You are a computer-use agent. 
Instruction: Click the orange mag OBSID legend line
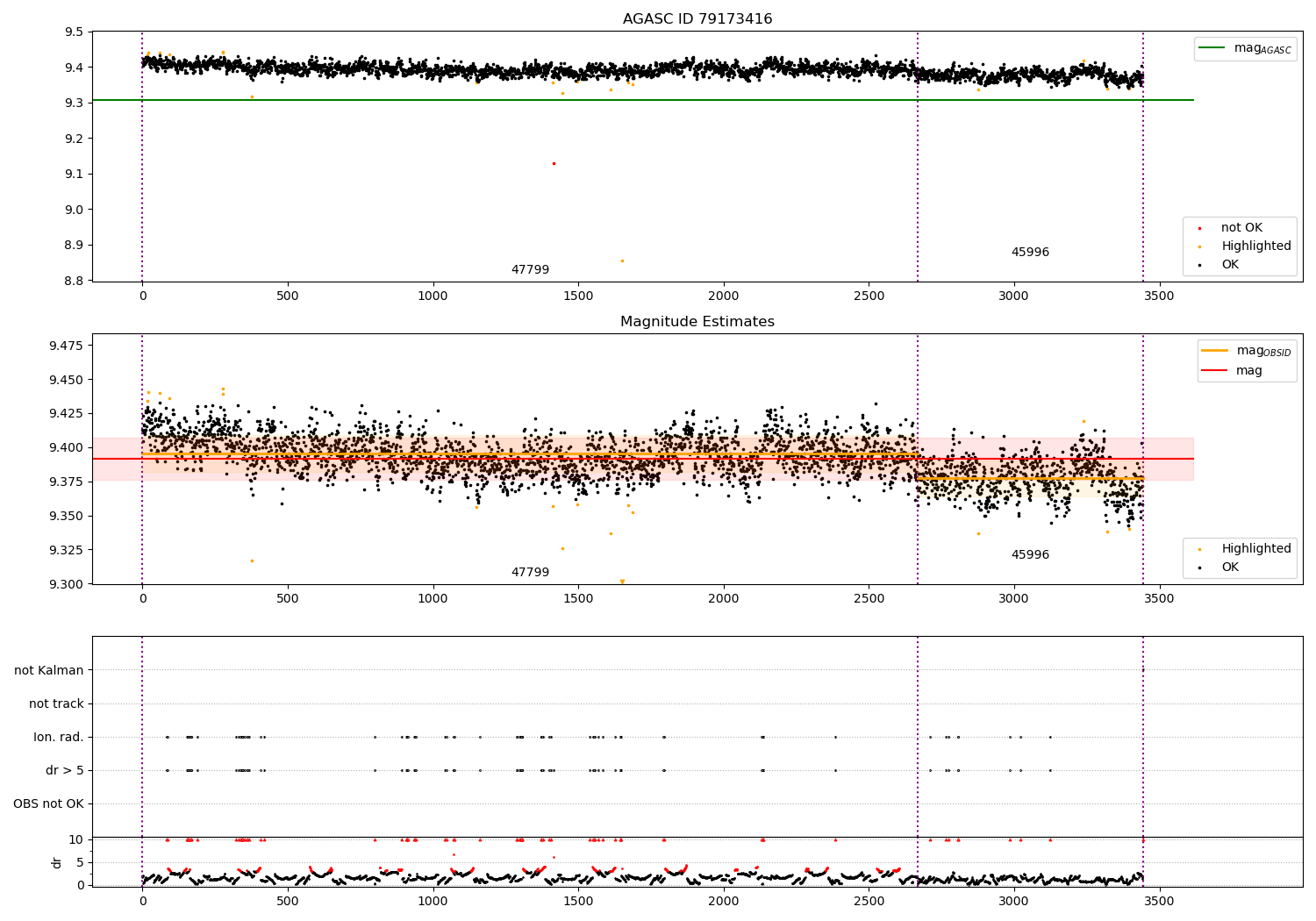coord(1215,351)
